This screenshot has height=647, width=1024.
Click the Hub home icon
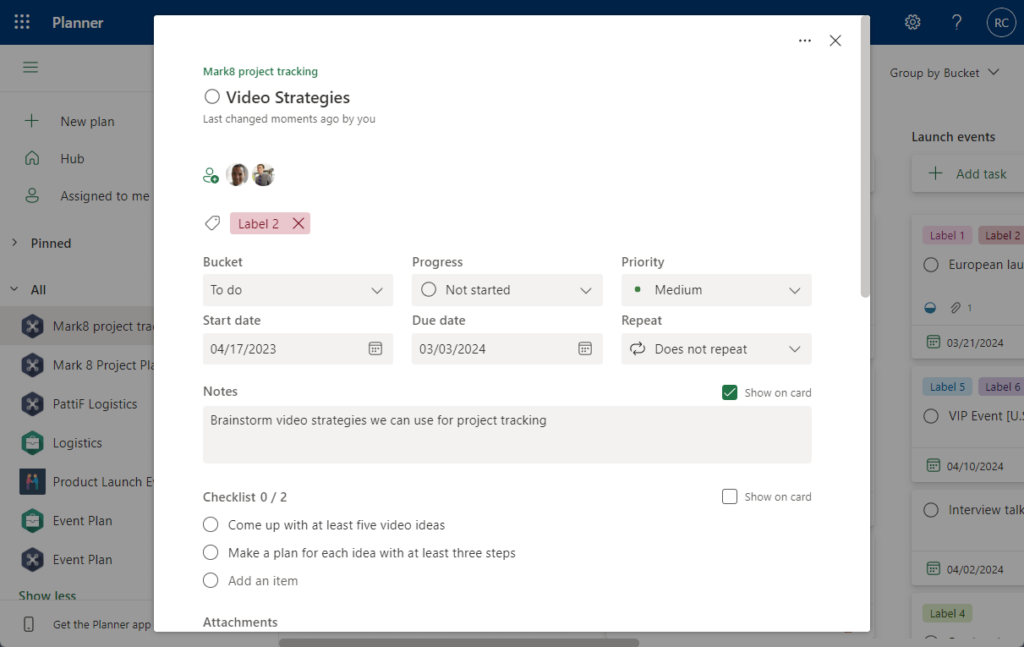[31, 158]
